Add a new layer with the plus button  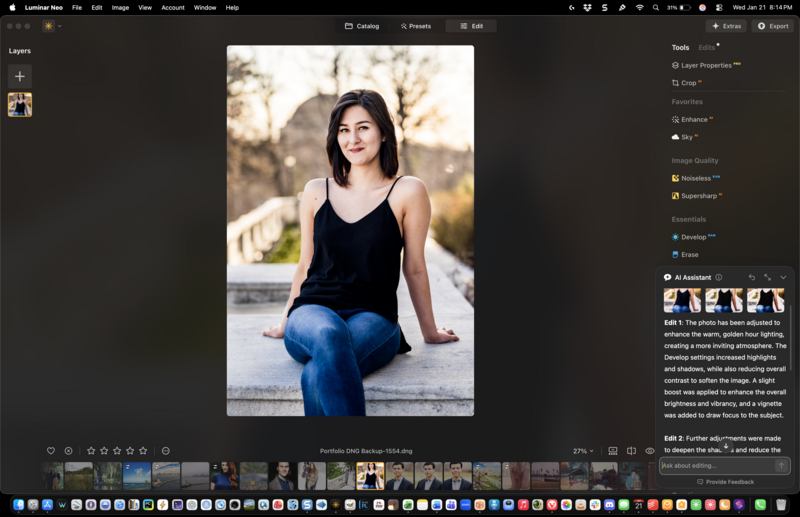[20, 77]
